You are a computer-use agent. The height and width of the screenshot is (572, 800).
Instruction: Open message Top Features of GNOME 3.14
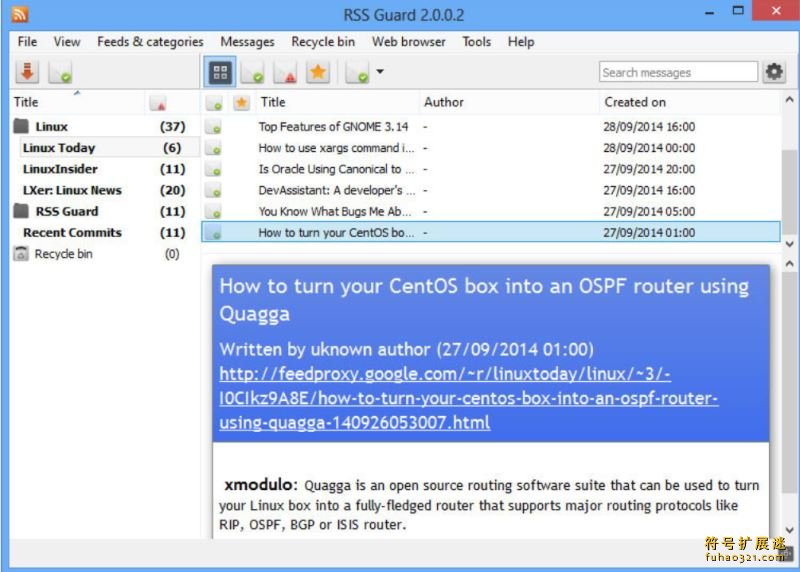[x=333, y=127]
